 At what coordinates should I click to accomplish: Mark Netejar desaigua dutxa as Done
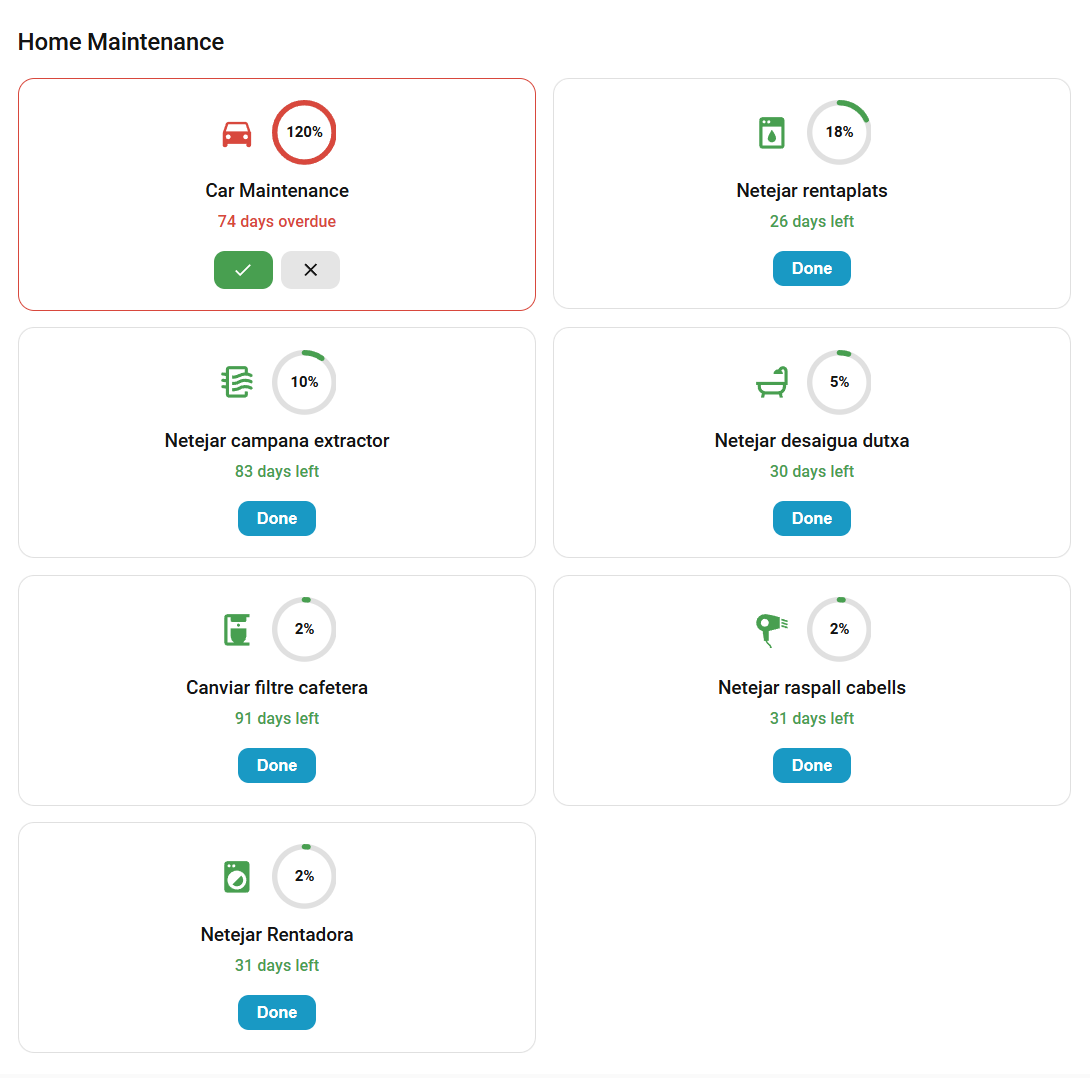[811, 518]
